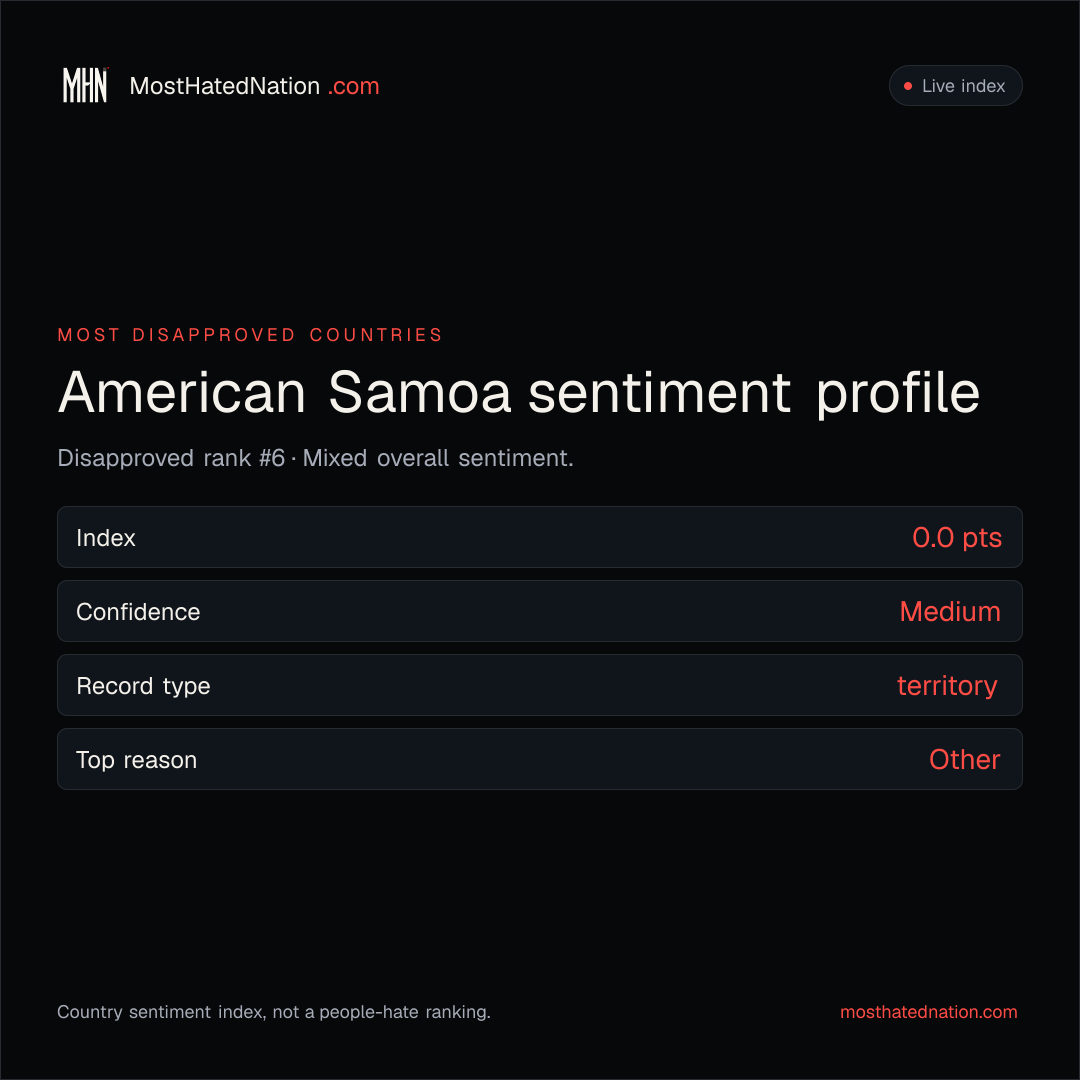Click the MHN logo icon

coord(85,85)
